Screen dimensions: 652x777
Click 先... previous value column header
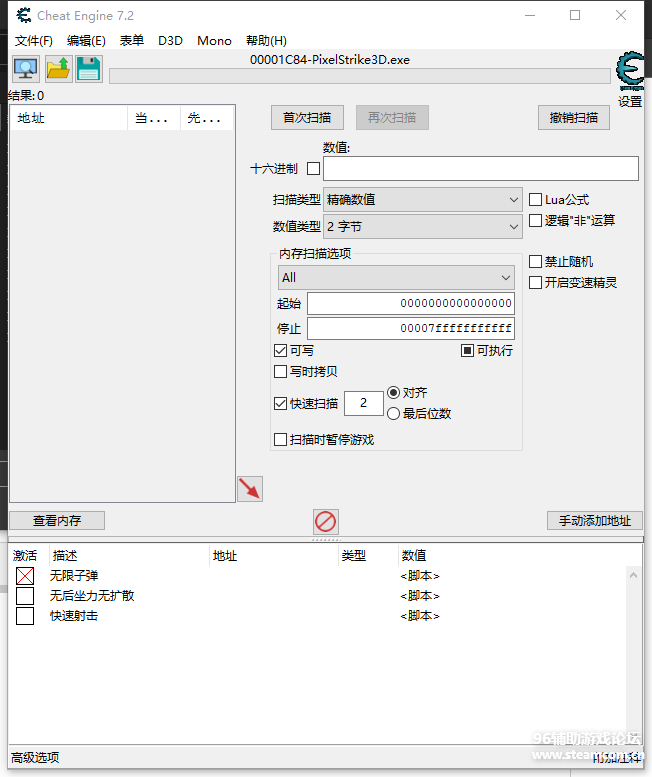(x=207, y=118)
